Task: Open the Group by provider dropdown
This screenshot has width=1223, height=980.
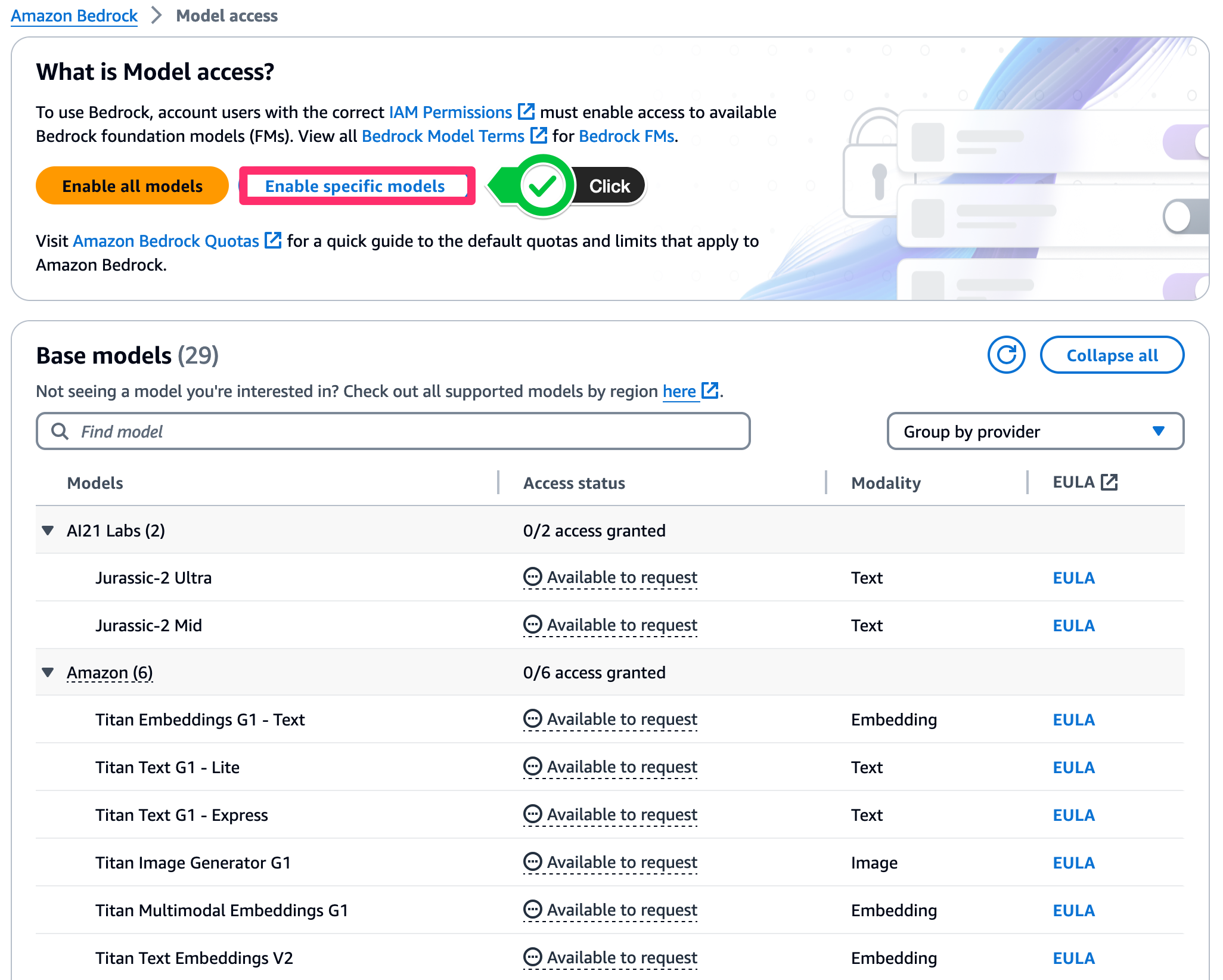Action: coord(1035,431)
